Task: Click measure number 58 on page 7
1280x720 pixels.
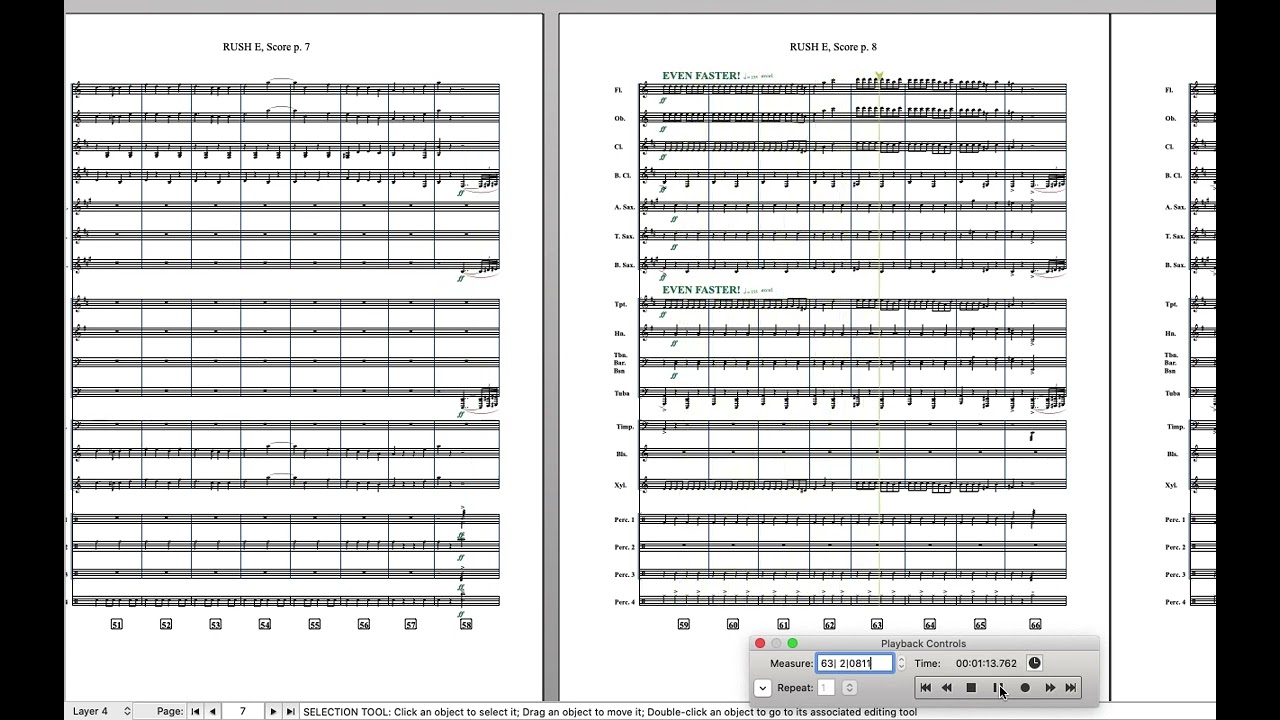Action: [x=466, y=624]
